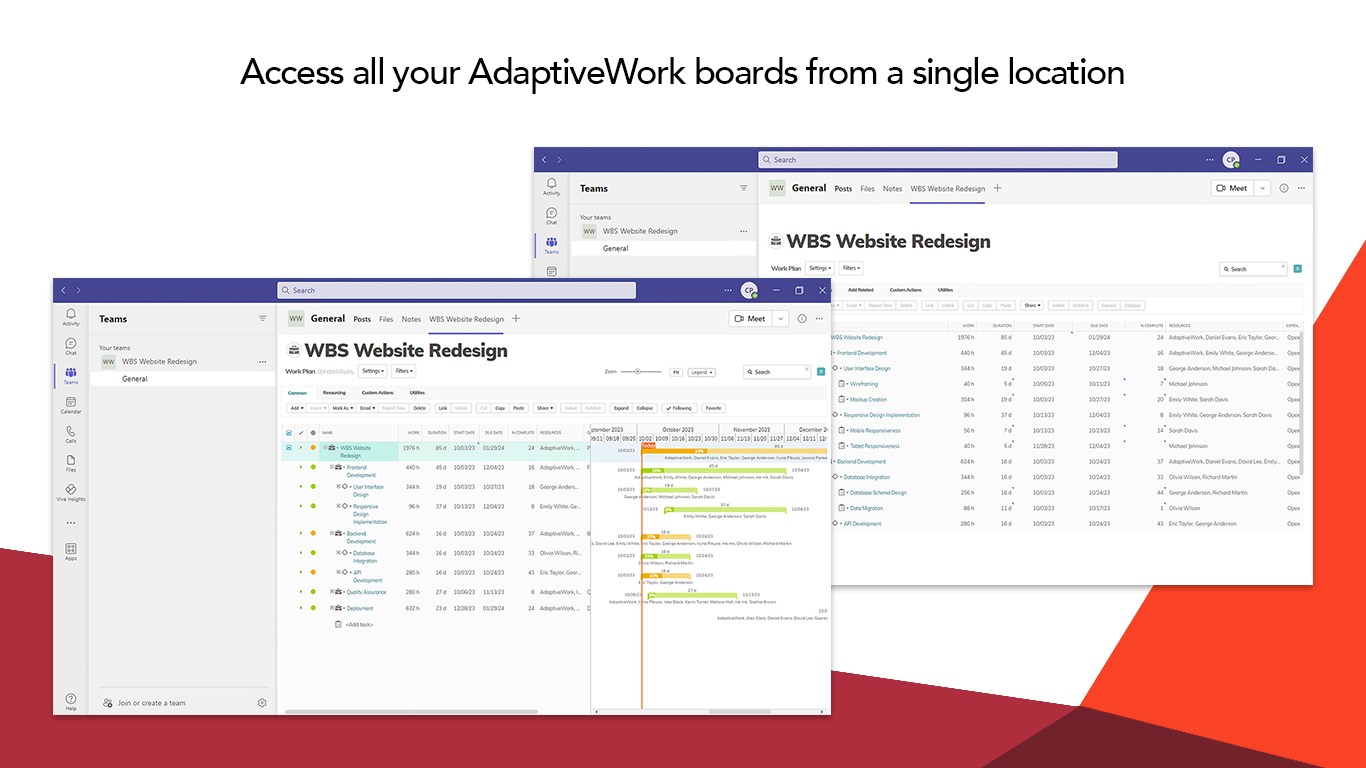Switch to Notes tab in front window

tap(411, 319)
